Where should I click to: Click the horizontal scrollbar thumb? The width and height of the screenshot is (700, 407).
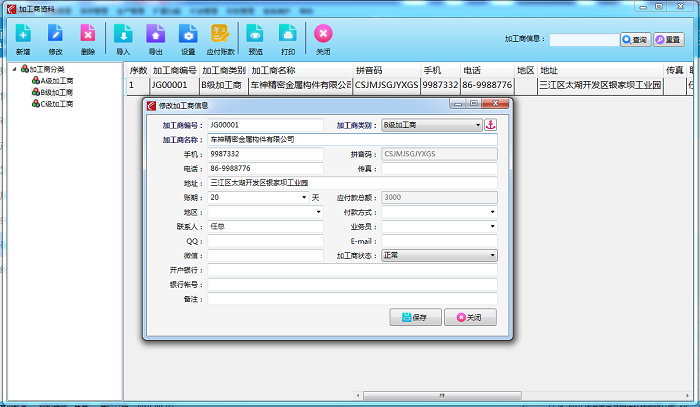tap(442, 395)
